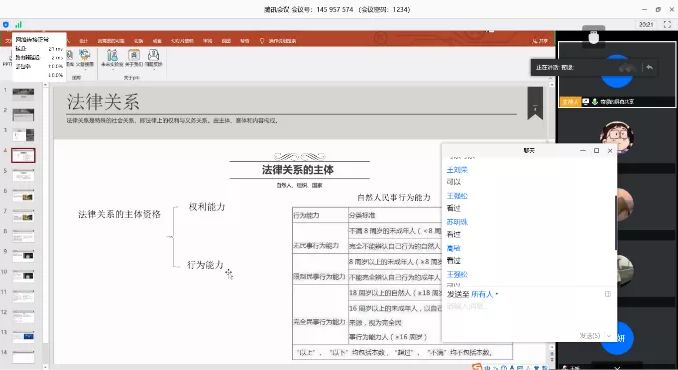Click the Sogou input method icon
The image size is (678, 370).
click(477, 367)
